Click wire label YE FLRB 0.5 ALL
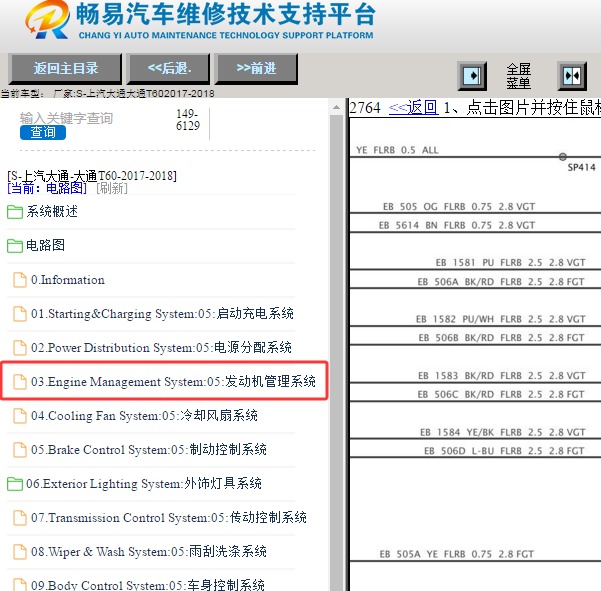 pos(397,150)
